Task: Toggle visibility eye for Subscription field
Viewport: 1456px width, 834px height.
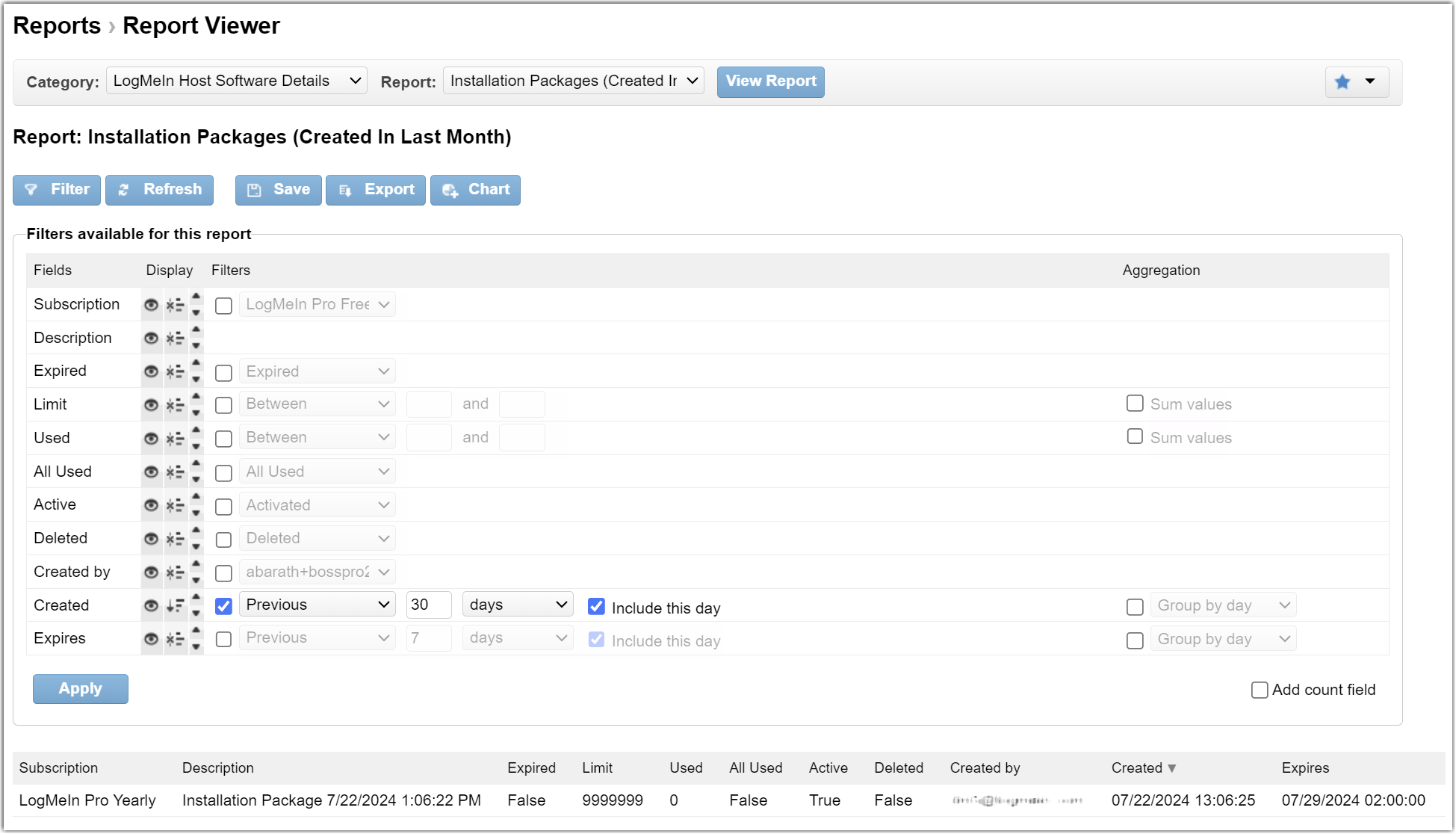Action: 151,305
